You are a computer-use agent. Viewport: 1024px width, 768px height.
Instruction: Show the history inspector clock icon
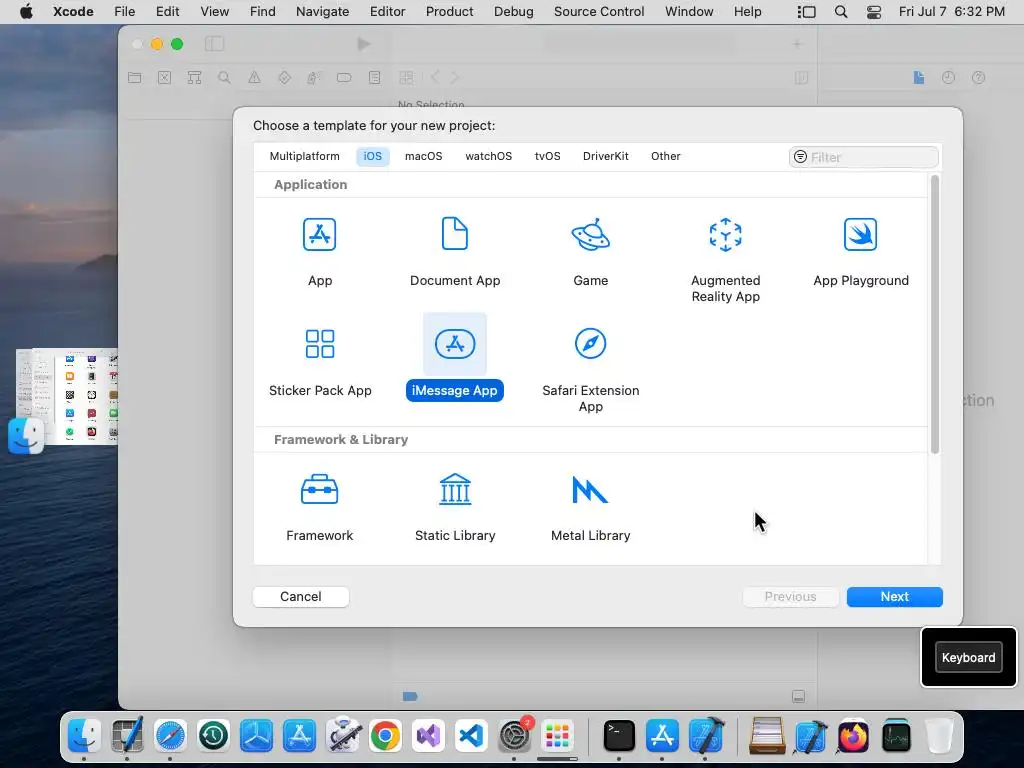[x=948, y=78]
